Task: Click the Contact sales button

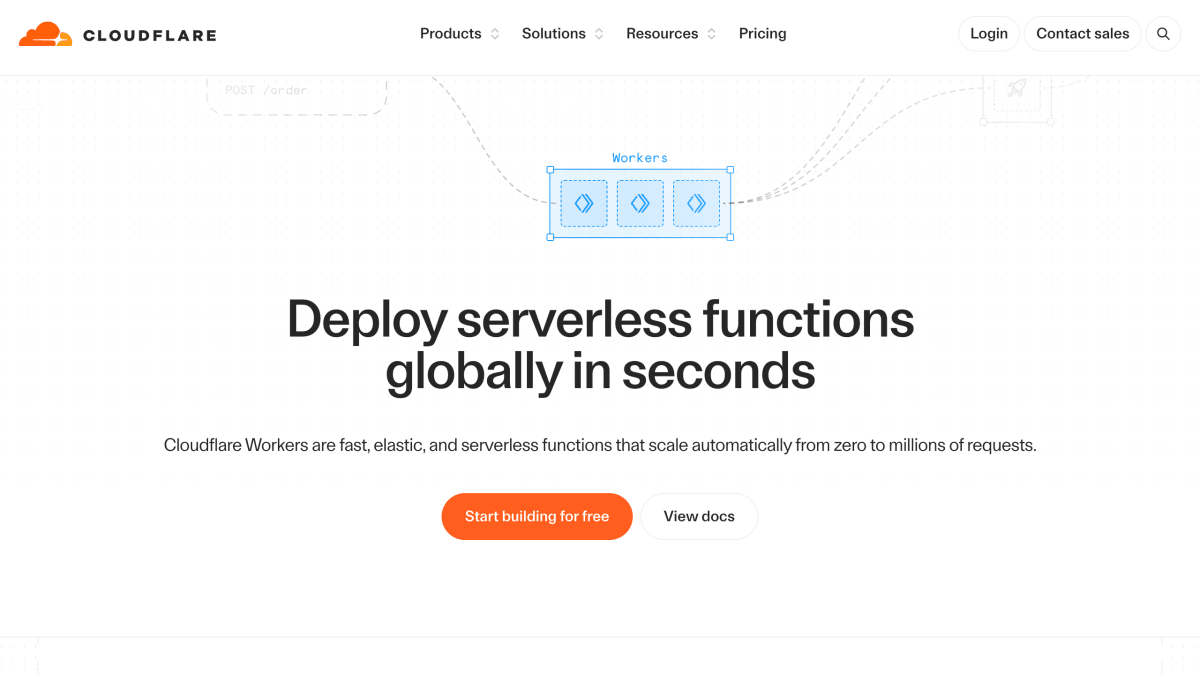Action: click(1083, 34)
